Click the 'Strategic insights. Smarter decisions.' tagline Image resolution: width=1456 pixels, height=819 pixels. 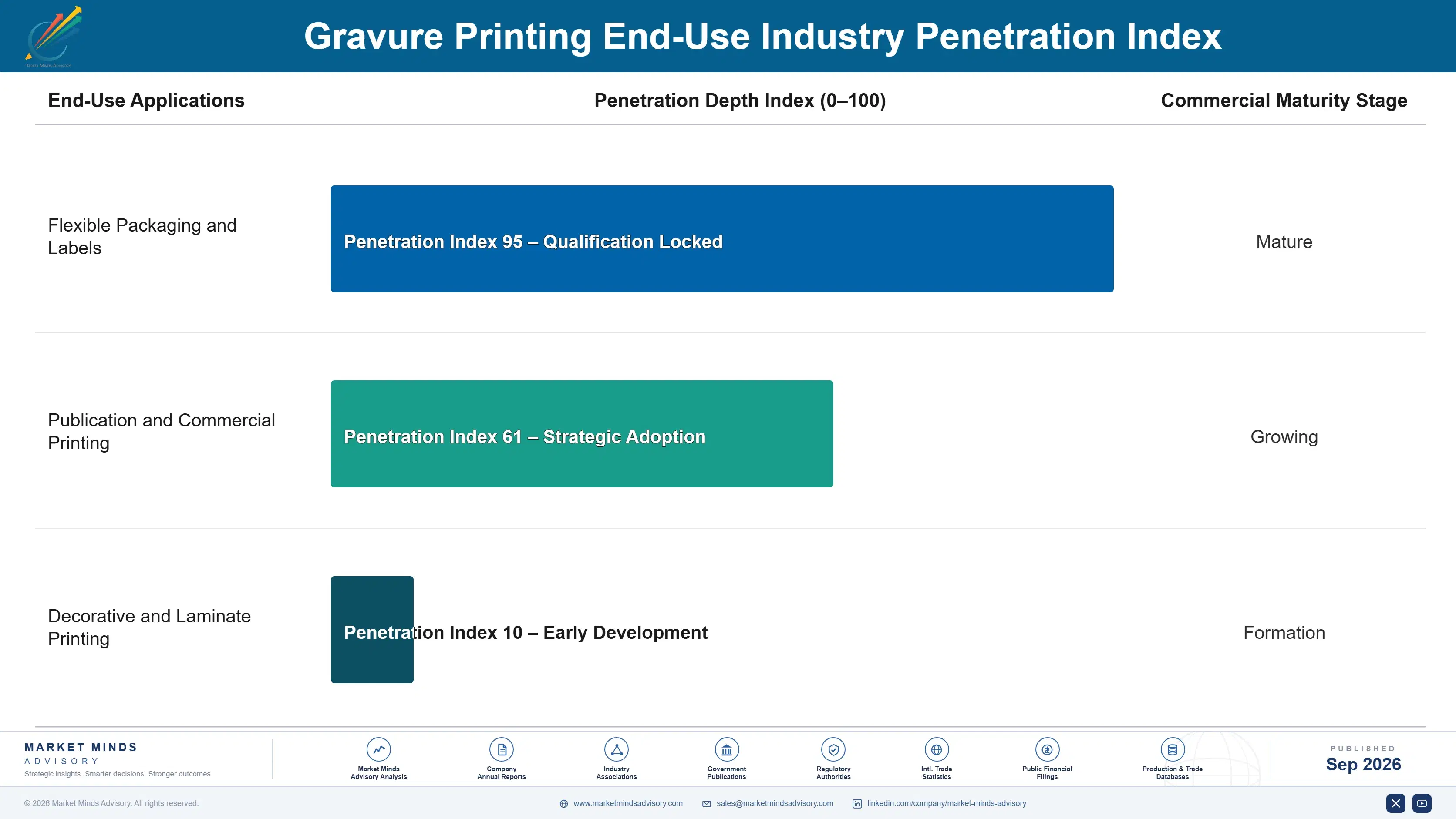118,774
